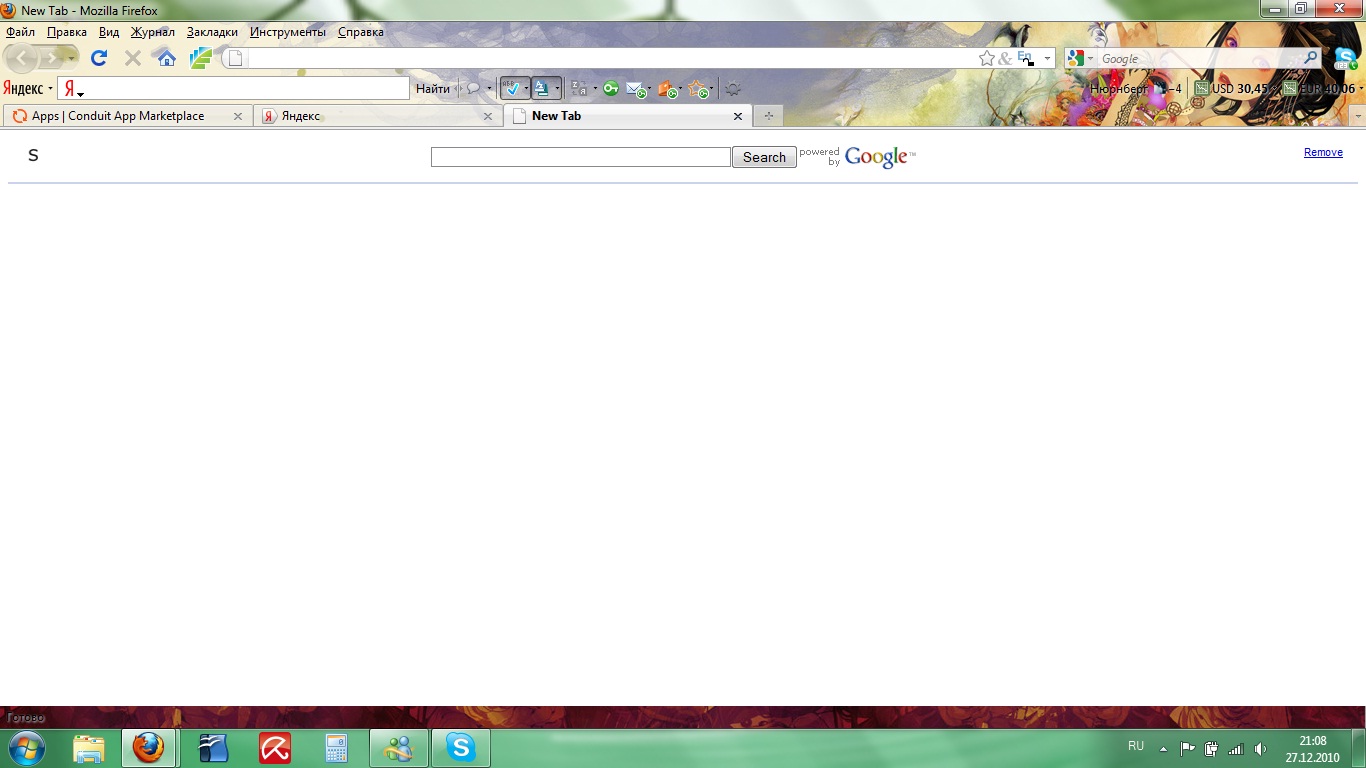The height and width of the screenshot is (768, 1366).
Task: Click the ampersand icon in the address bar
Action: pos(1005,59)
